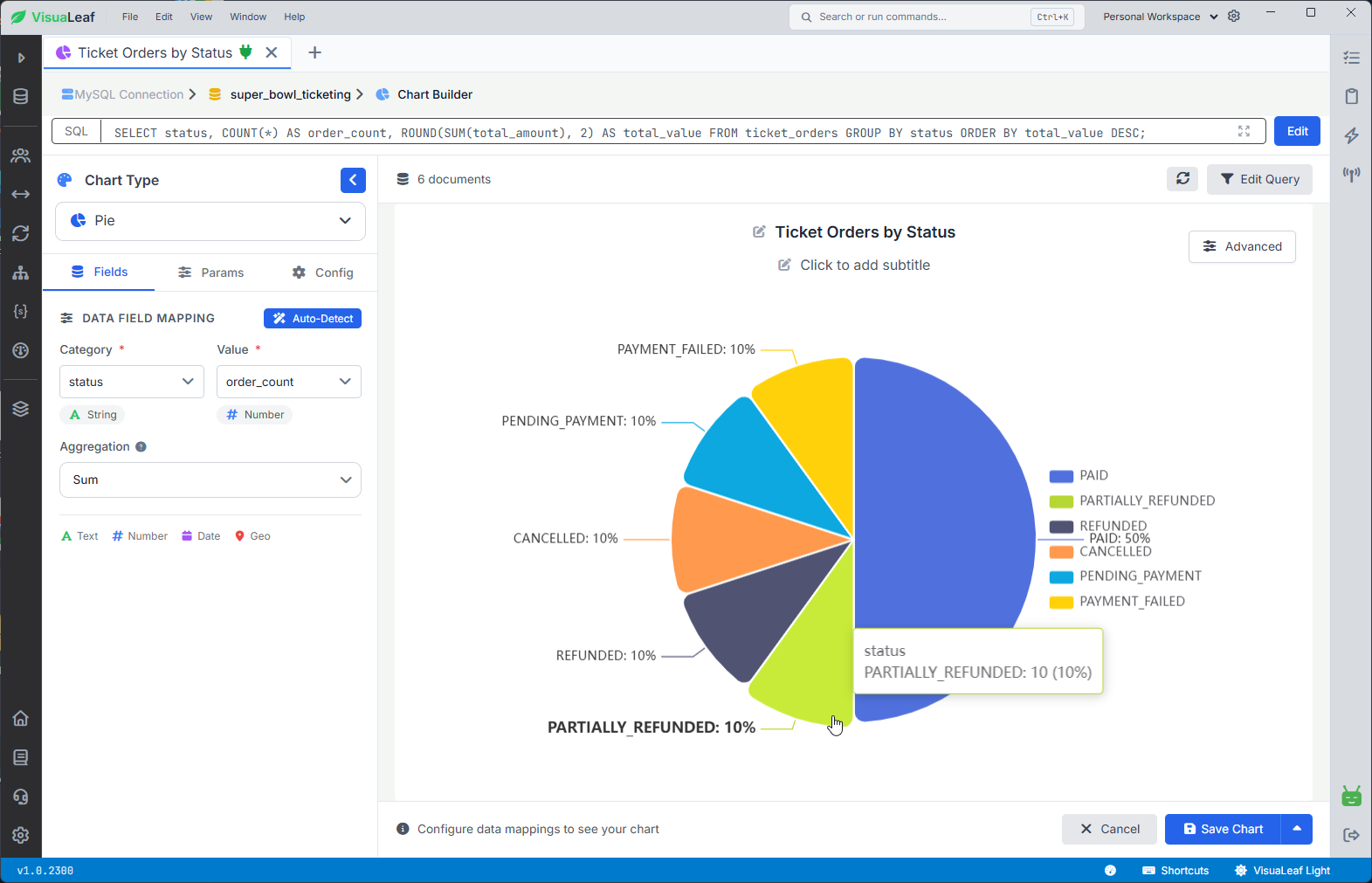This screenshot has width=1372, height=883.
Task: Open settings gear in left sidebar
Action: pos(21,835)
